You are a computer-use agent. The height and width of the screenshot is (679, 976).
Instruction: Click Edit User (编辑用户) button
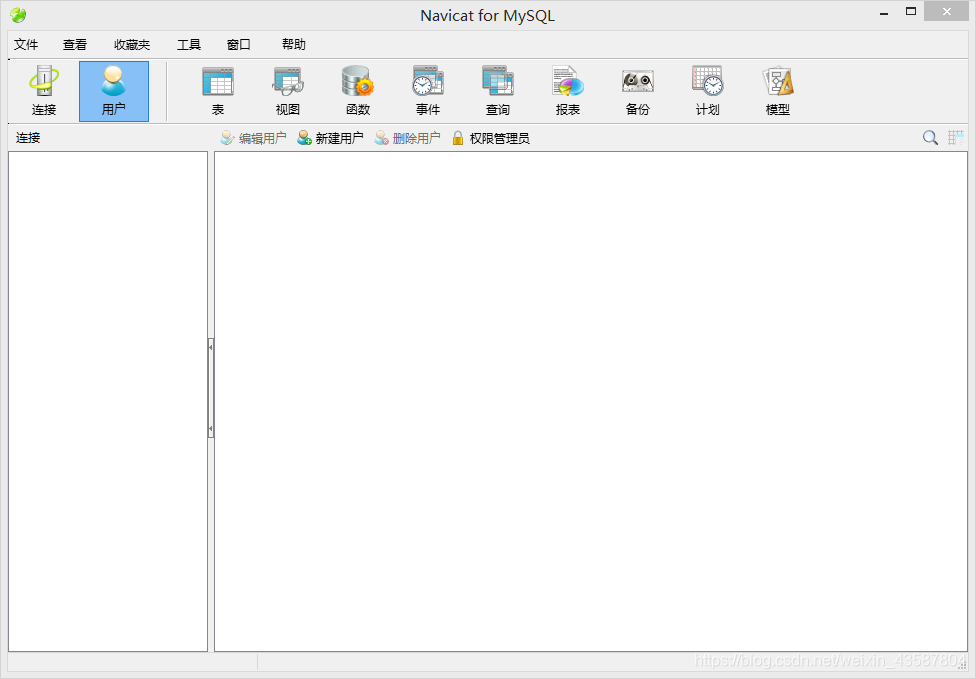253,138
